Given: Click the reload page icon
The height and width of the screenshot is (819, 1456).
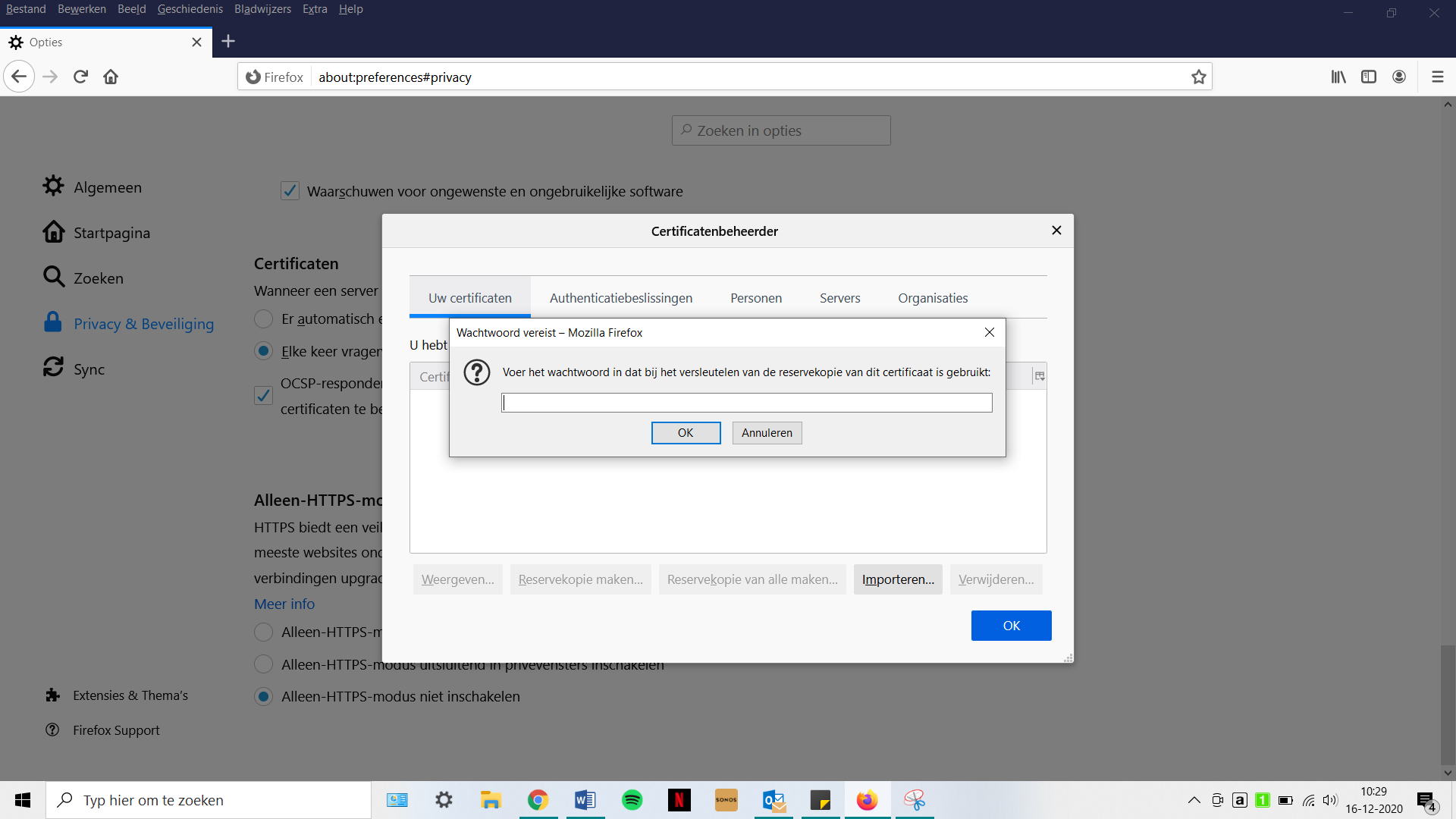Looking at the screenshot, I should point(80,77).
